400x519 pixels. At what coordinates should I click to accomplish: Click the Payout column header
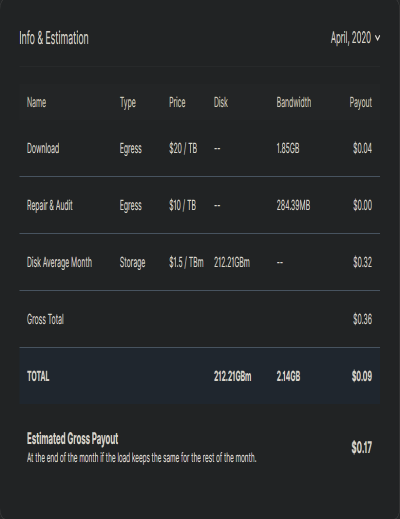361,103
